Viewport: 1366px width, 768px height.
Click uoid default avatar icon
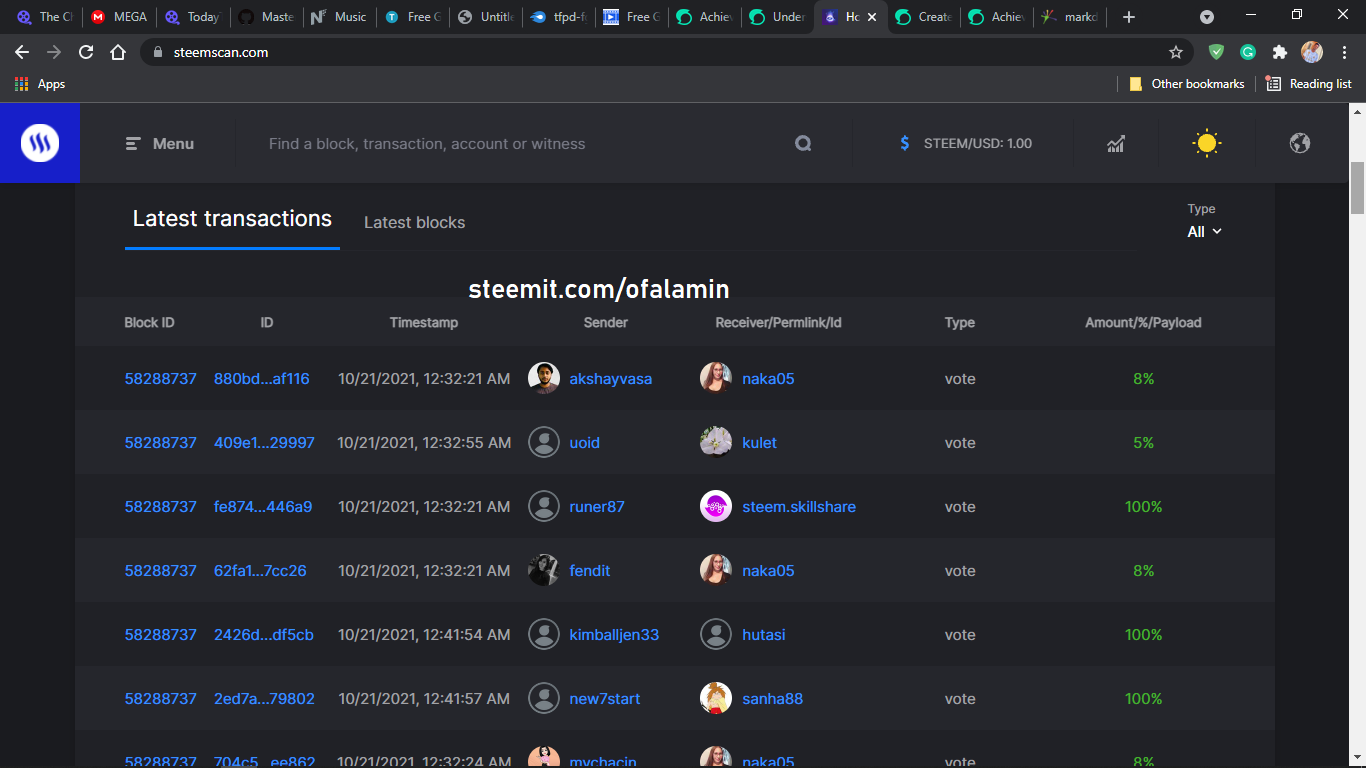tap(544, 443)
